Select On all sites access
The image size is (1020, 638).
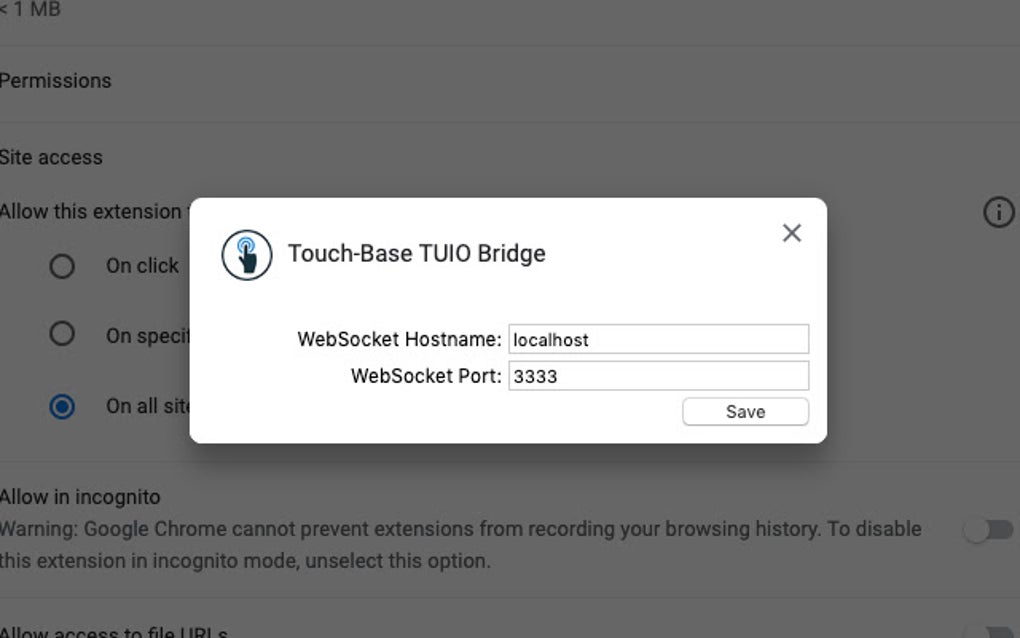pos(62,407)
